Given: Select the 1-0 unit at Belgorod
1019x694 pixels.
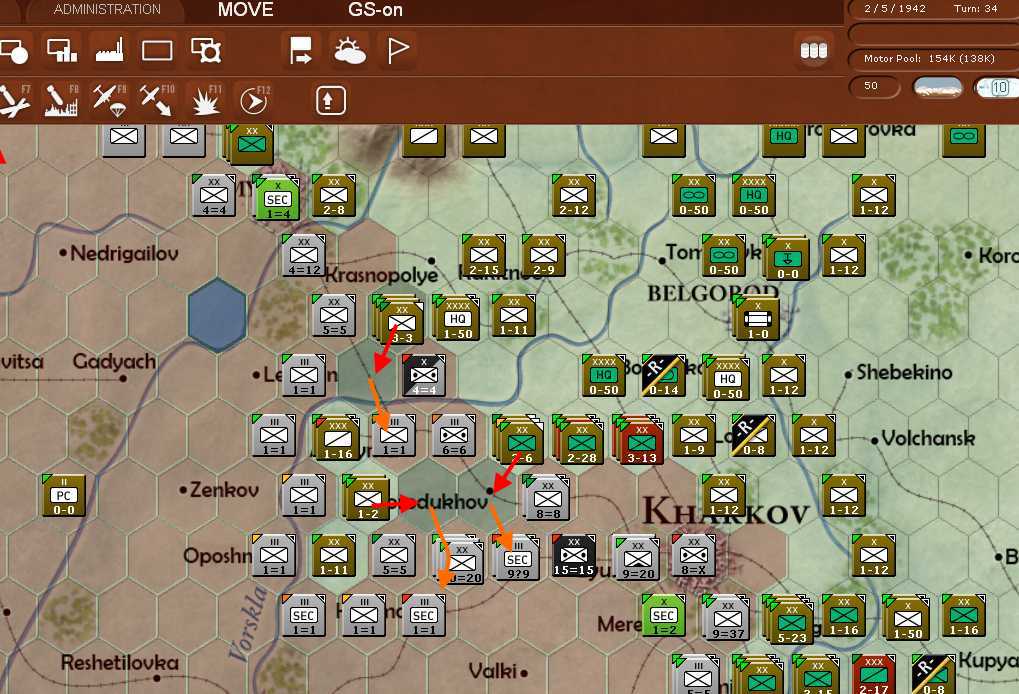Looking at the screenshot, I should coord(757,318).
